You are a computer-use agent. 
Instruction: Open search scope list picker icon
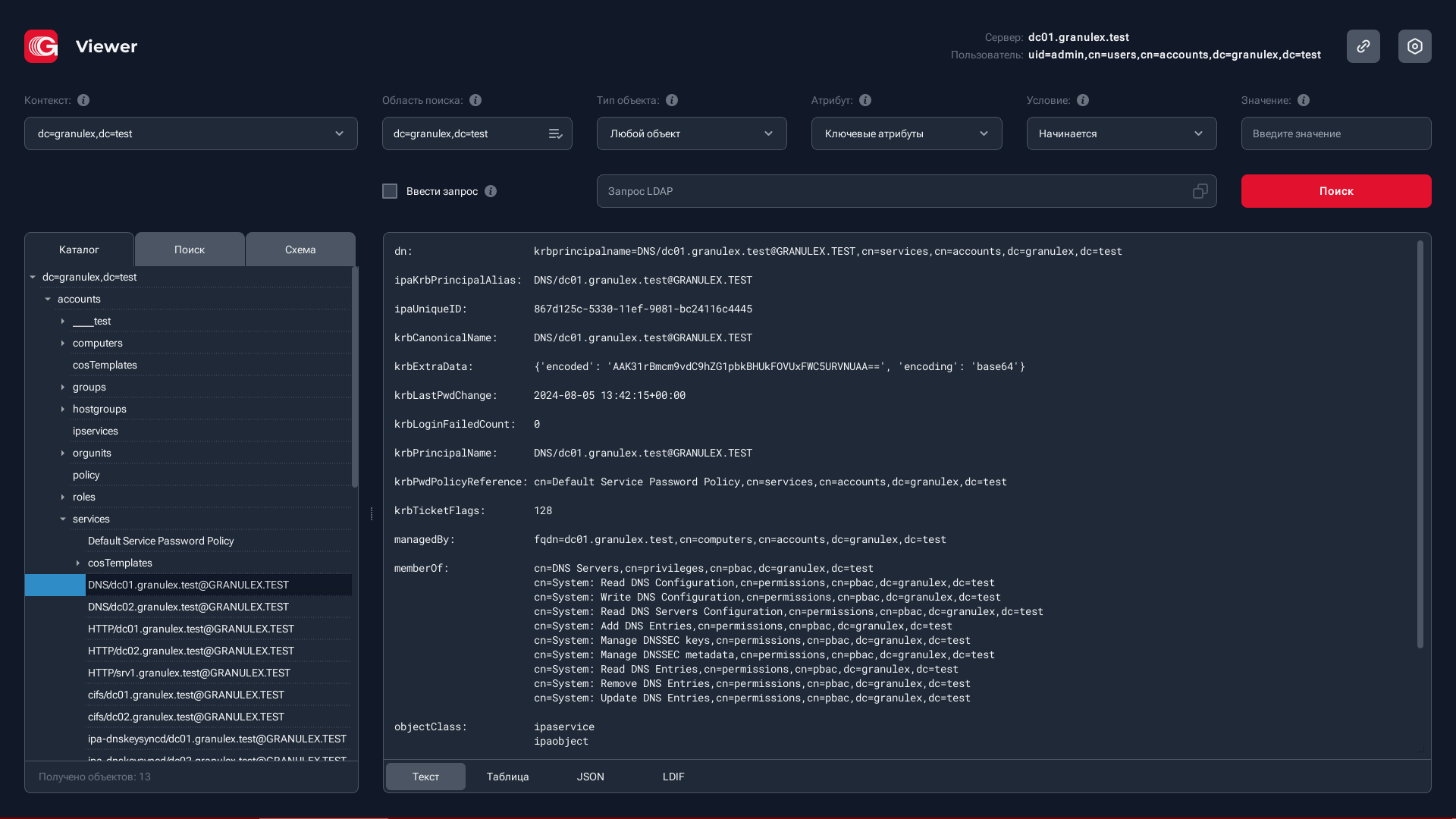pyautogui.click(x=555, y=133)
